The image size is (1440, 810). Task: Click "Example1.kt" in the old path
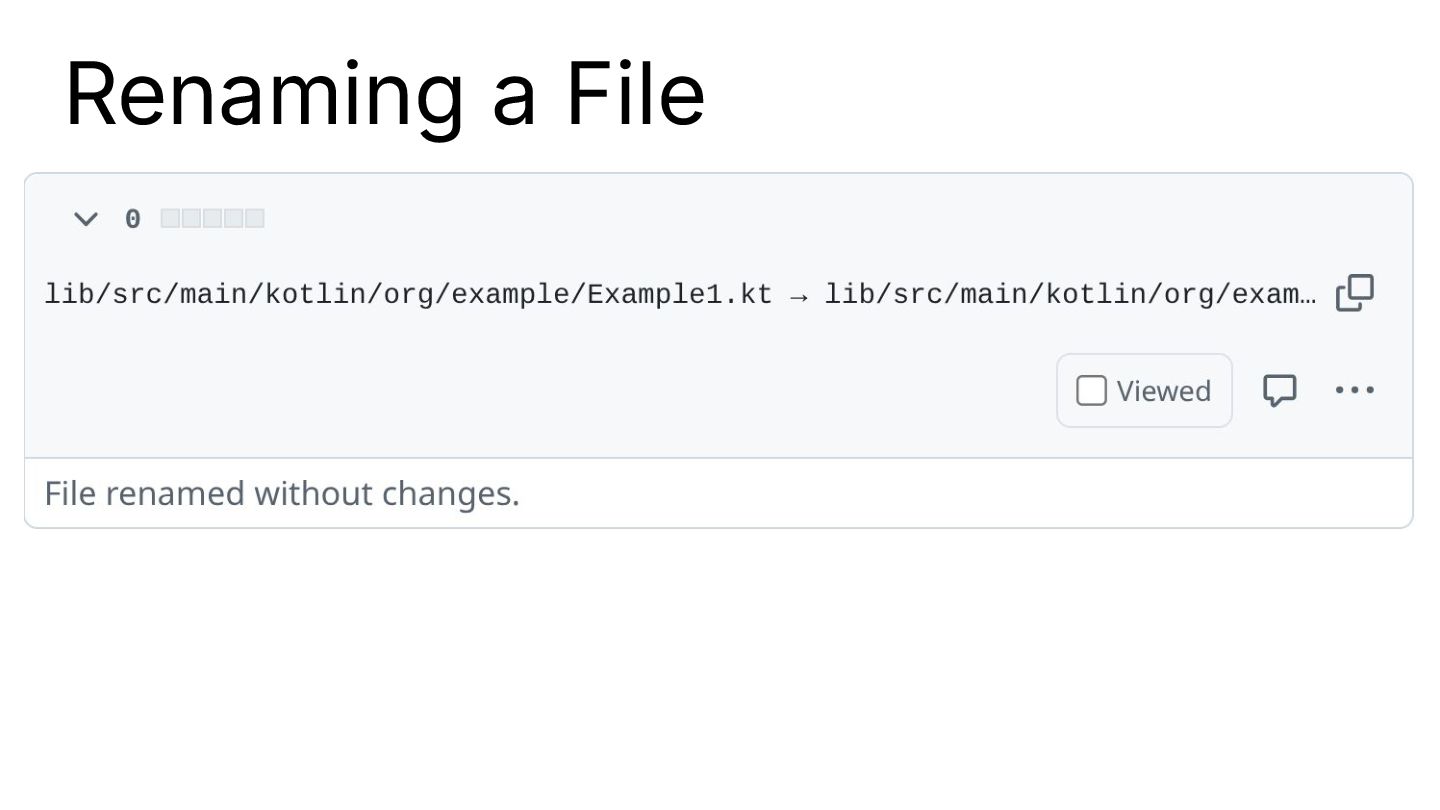[680, 295]
